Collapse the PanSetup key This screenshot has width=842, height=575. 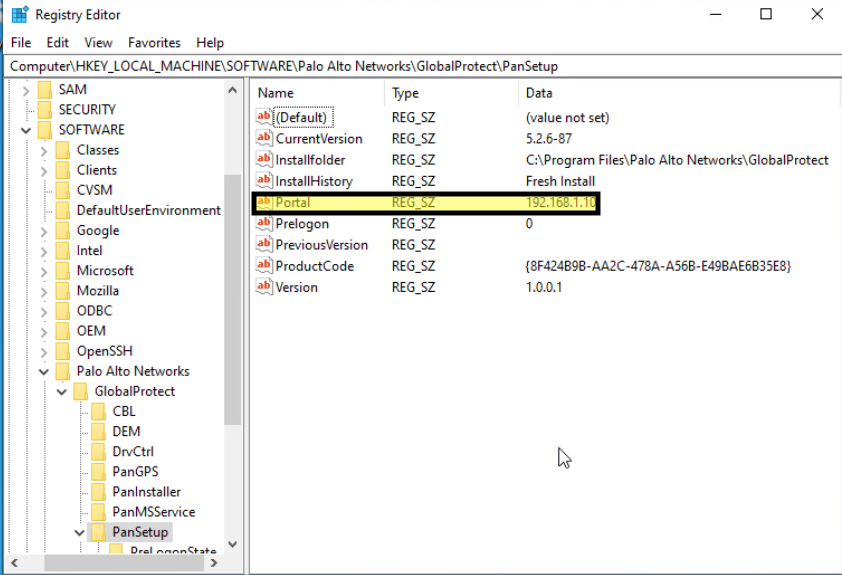click(79, 533)
